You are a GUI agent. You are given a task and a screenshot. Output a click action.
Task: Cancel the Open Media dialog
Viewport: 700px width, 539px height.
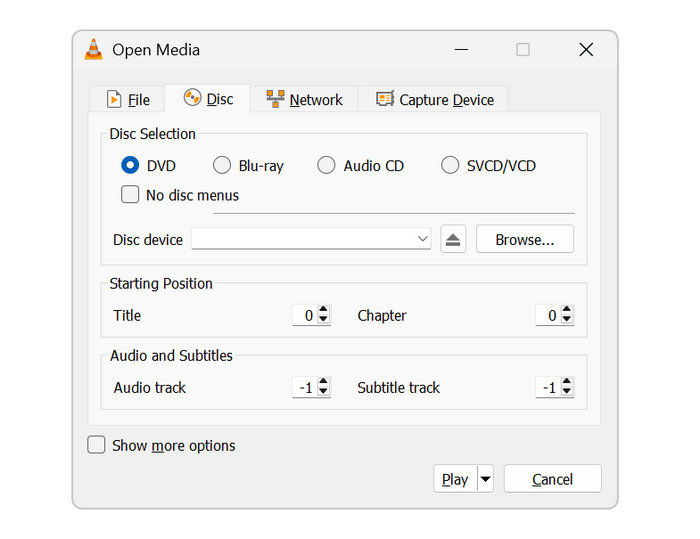click(x=552, y=479)
